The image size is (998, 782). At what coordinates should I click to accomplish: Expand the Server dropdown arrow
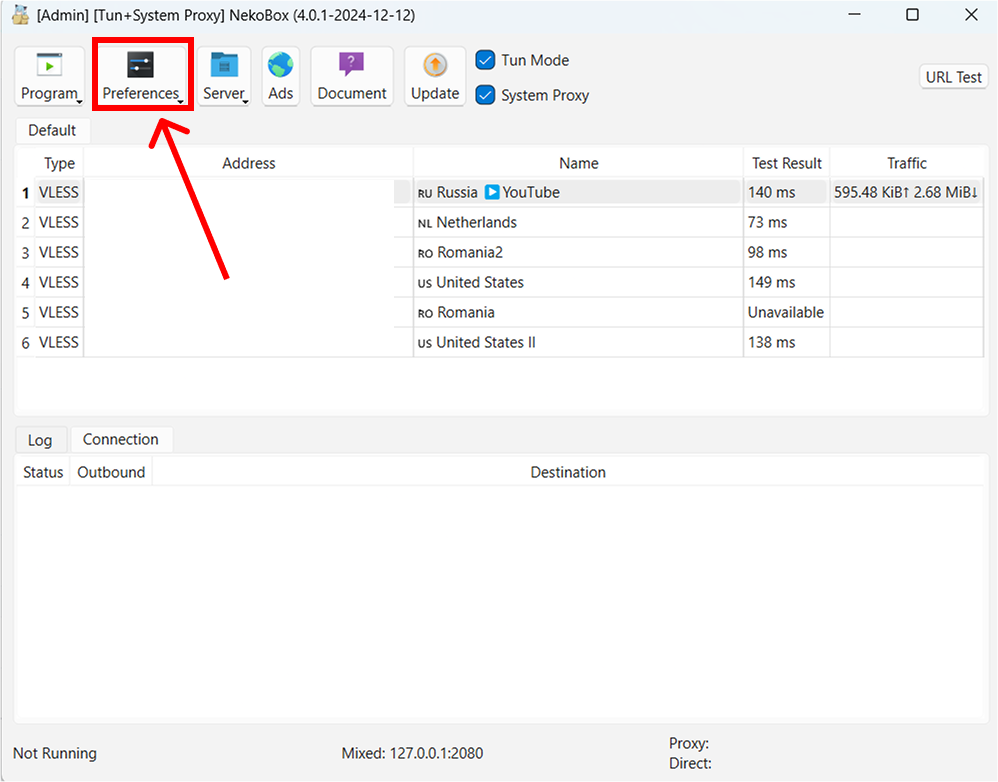coord(245,100)
